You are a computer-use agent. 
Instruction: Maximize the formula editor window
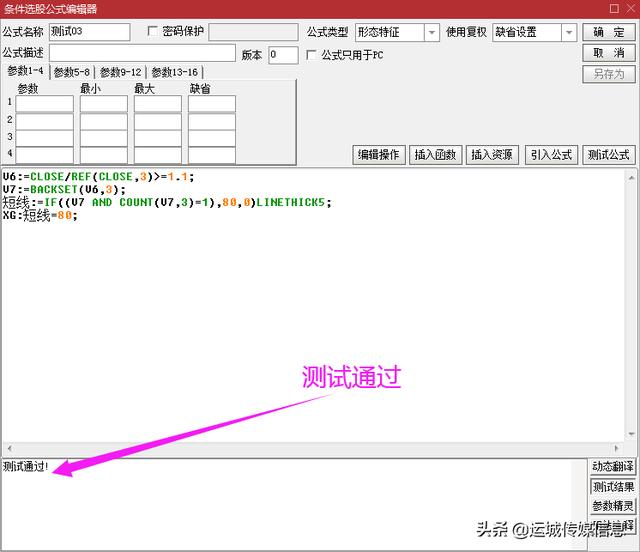614,8
